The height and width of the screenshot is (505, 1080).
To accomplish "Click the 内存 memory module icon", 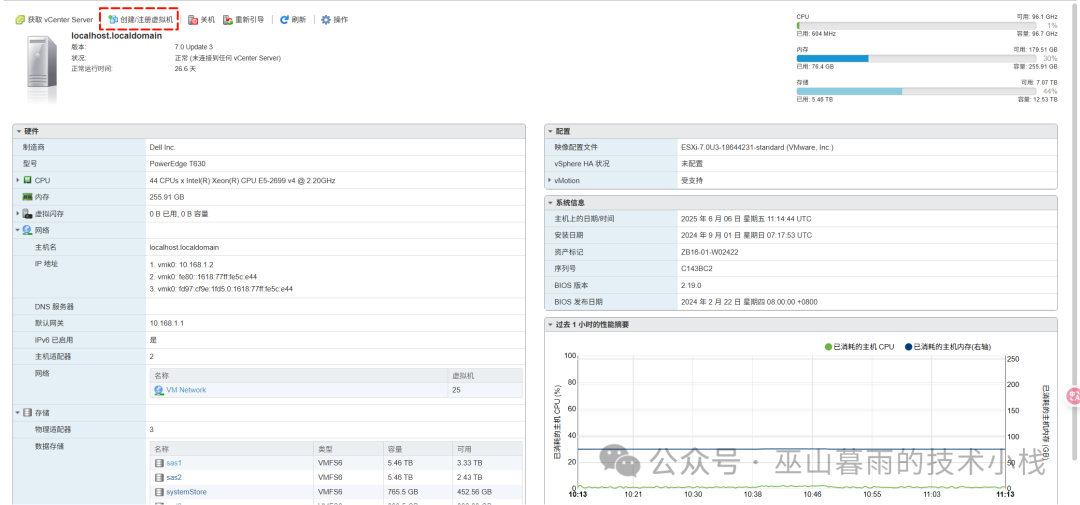I will [28, 197].
